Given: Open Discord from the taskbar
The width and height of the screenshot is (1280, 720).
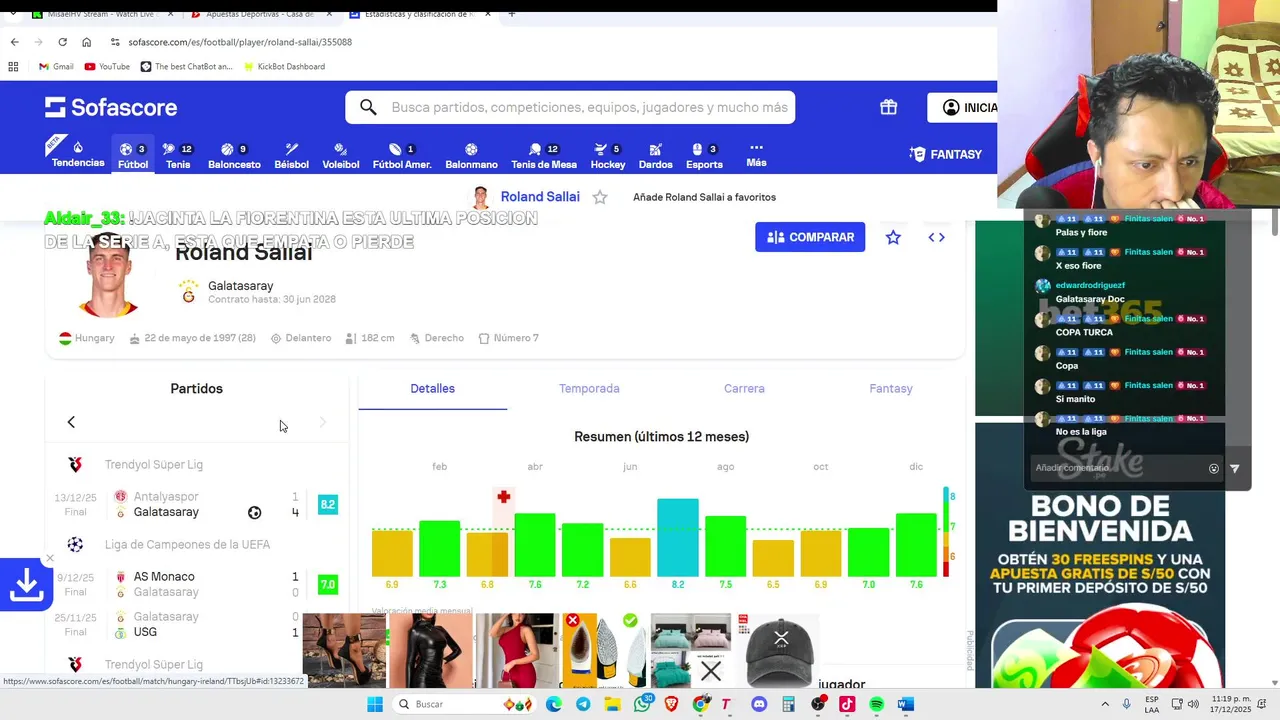Looking at the screenshot, I should [x=759, y=704].
